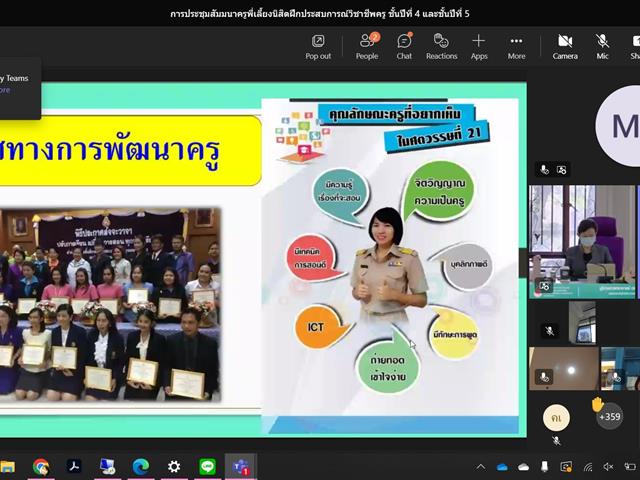
Task: Click muted mic icon beside window video
Action: pos(550,331)
